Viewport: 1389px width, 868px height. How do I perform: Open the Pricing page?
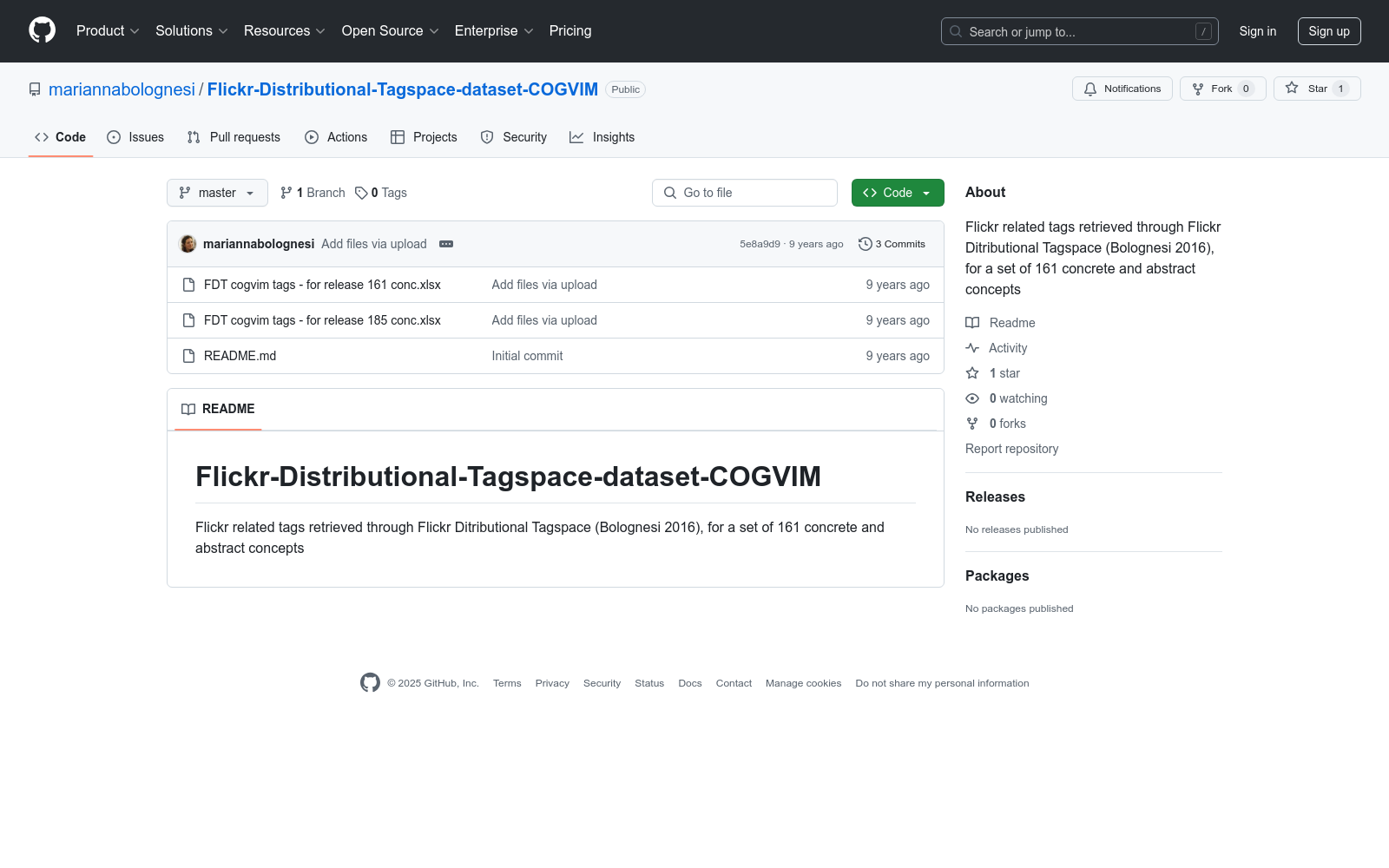pyautogui.click(x=570, y=30)
